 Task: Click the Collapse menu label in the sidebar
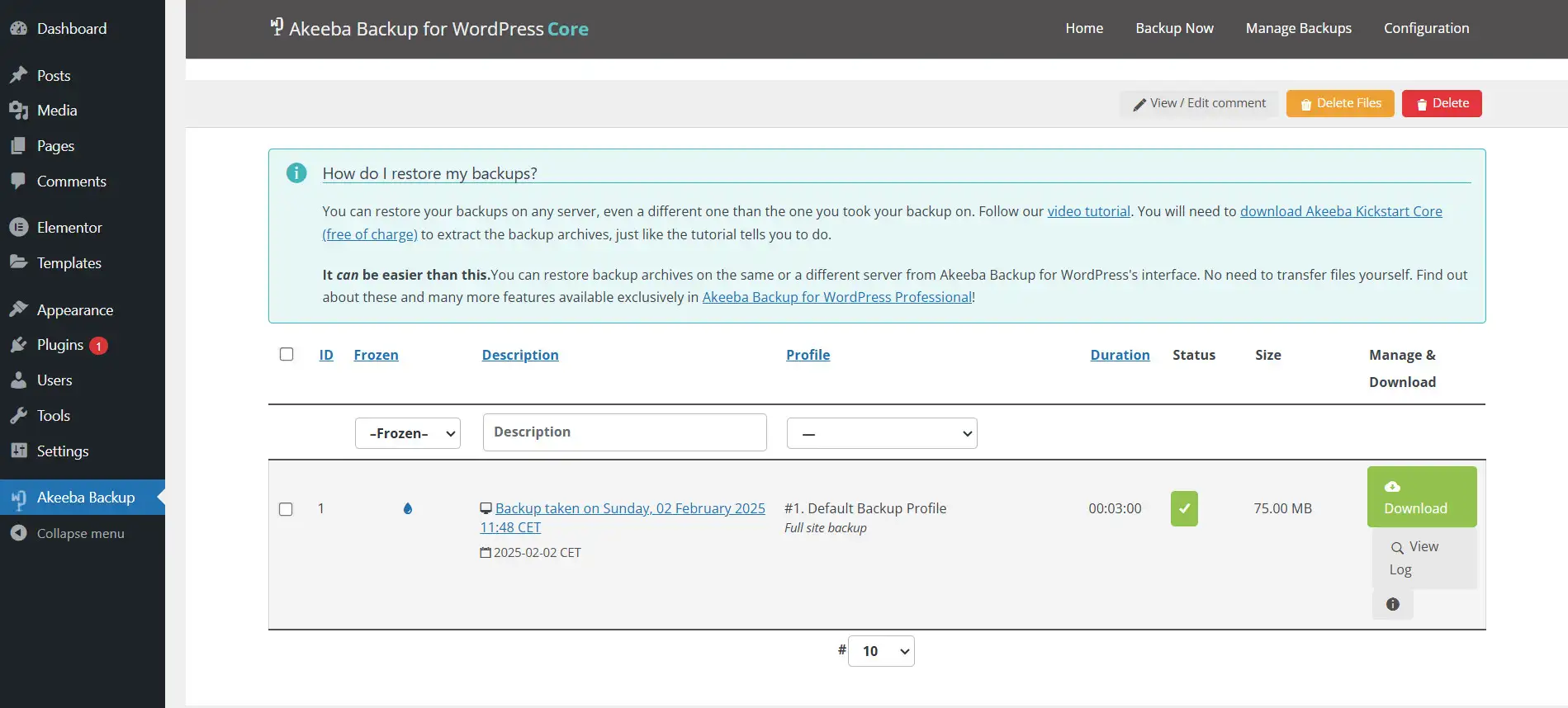[x=81, y=533]
